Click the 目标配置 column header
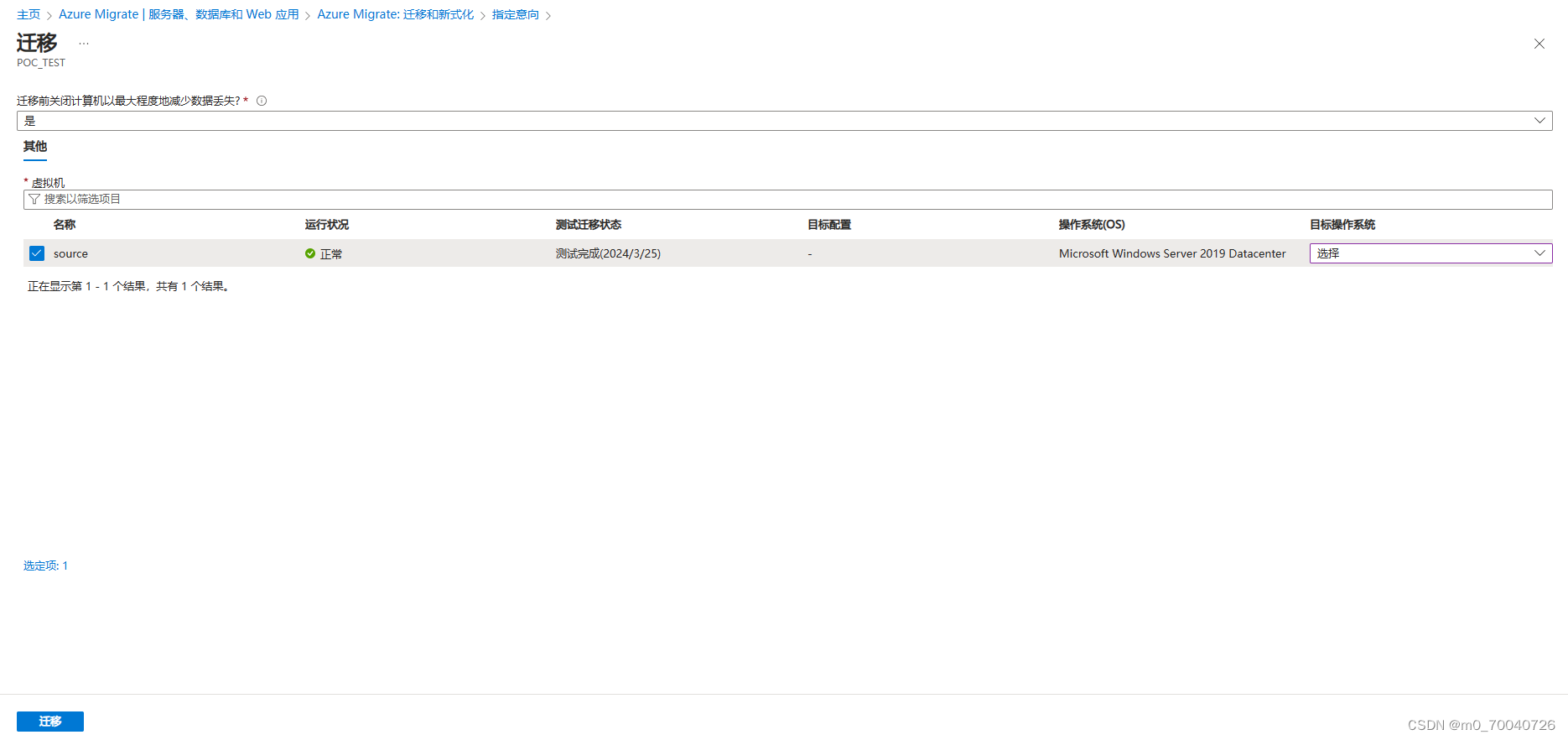Screen dimensions: 1568x740 click(x=829, y=225)
